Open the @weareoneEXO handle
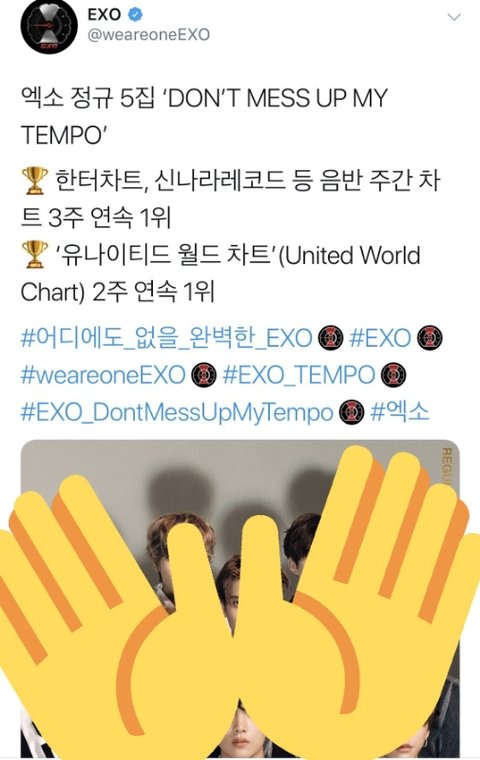 149,35
